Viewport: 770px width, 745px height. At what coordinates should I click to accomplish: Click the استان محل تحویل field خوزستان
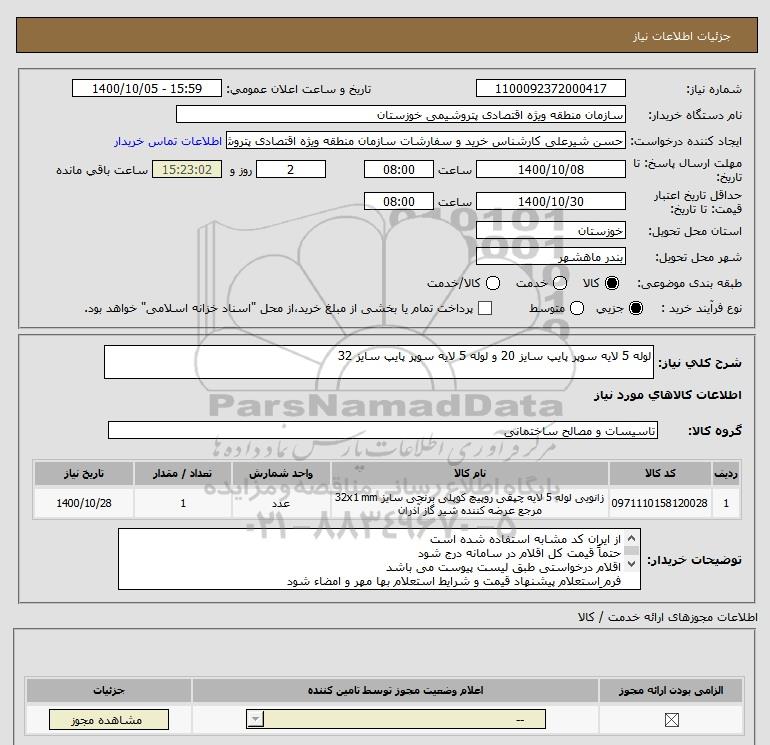tap(550, 230)
